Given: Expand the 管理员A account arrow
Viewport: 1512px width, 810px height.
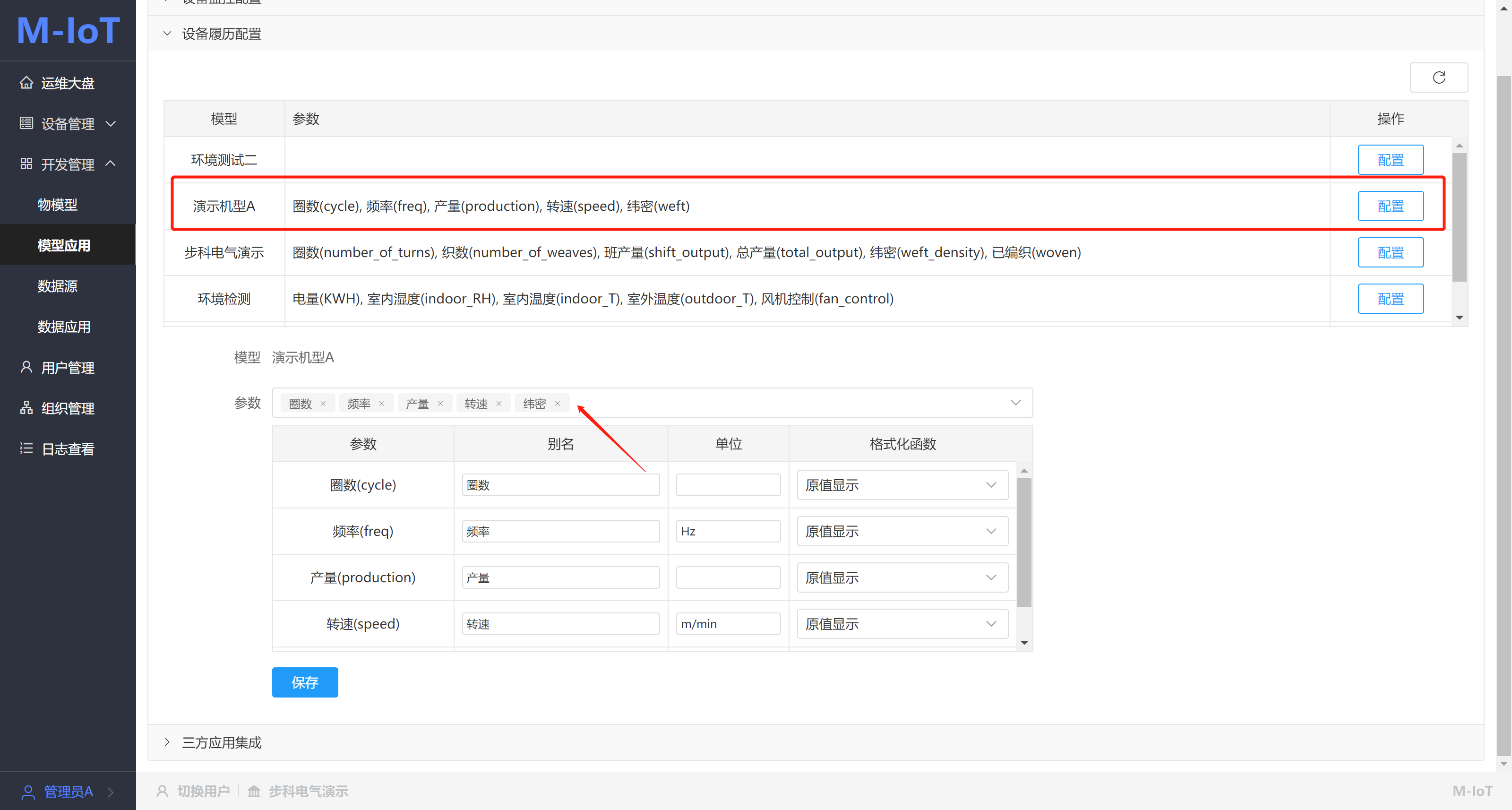Looking at the screenshot, I should [111, 793].
